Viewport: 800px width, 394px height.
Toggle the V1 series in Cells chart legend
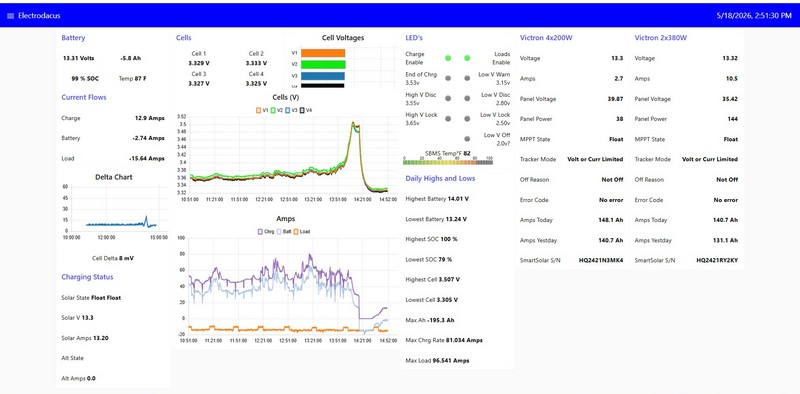(x=262, y=110)
